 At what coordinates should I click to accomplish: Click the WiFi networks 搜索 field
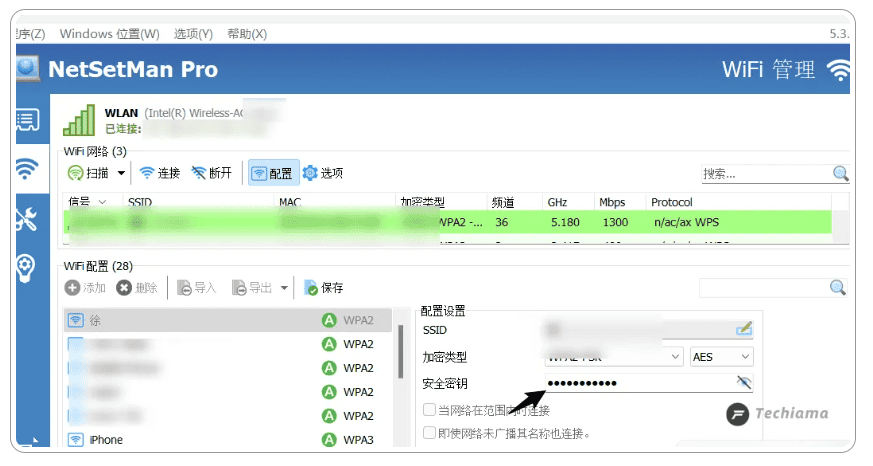(x=766, y=174)
